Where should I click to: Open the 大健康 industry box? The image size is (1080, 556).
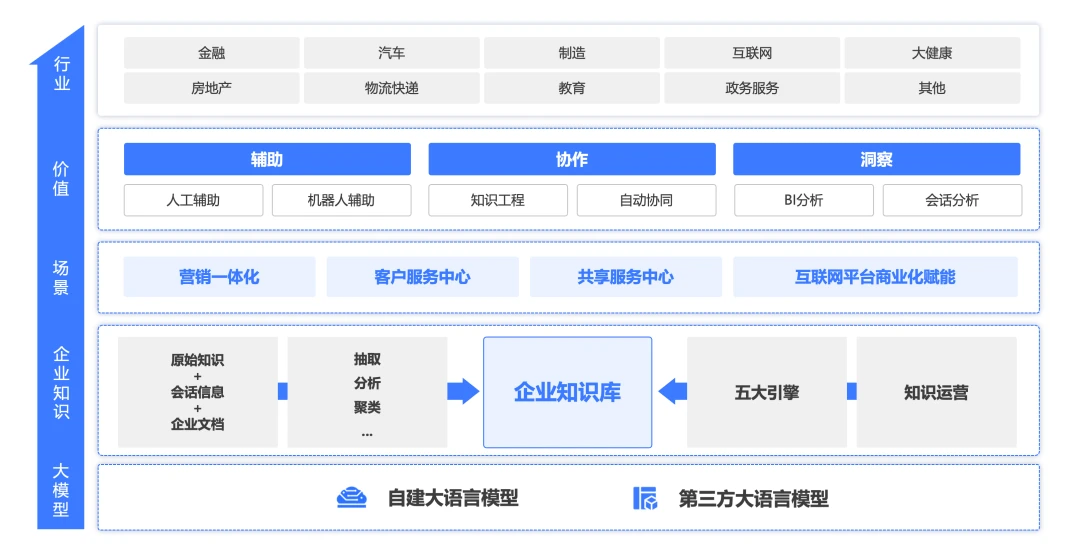pyautogui.click(x=932, y=53)
